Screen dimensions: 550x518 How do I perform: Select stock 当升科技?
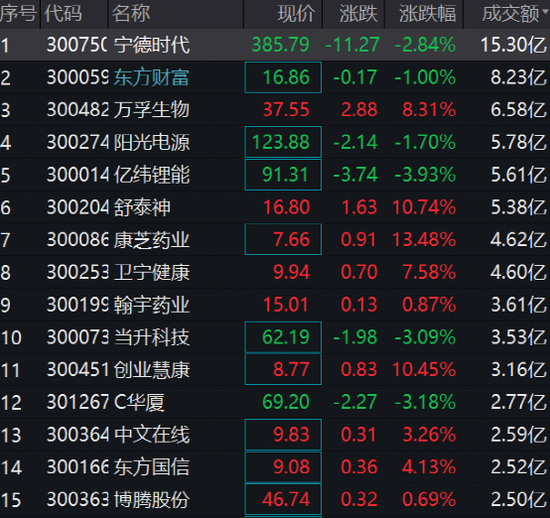(152, 337)
